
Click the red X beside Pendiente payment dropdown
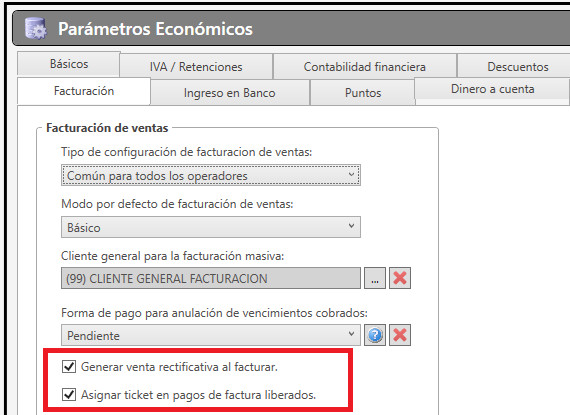(400, 335)
